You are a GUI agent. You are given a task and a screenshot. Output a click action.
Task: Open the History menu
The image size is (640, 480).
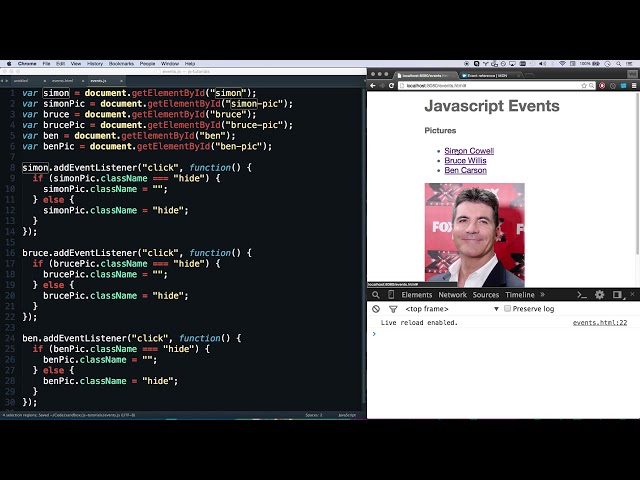tap(95, 64)
